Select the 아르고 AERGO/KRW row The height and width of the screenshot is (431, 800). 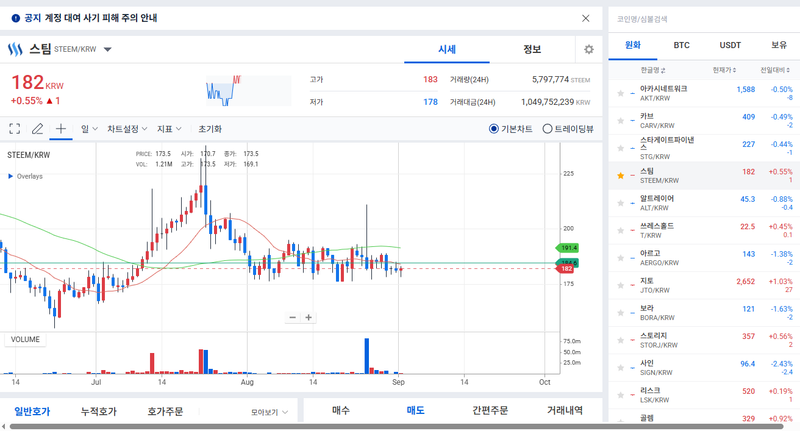(x=704, y=258)
